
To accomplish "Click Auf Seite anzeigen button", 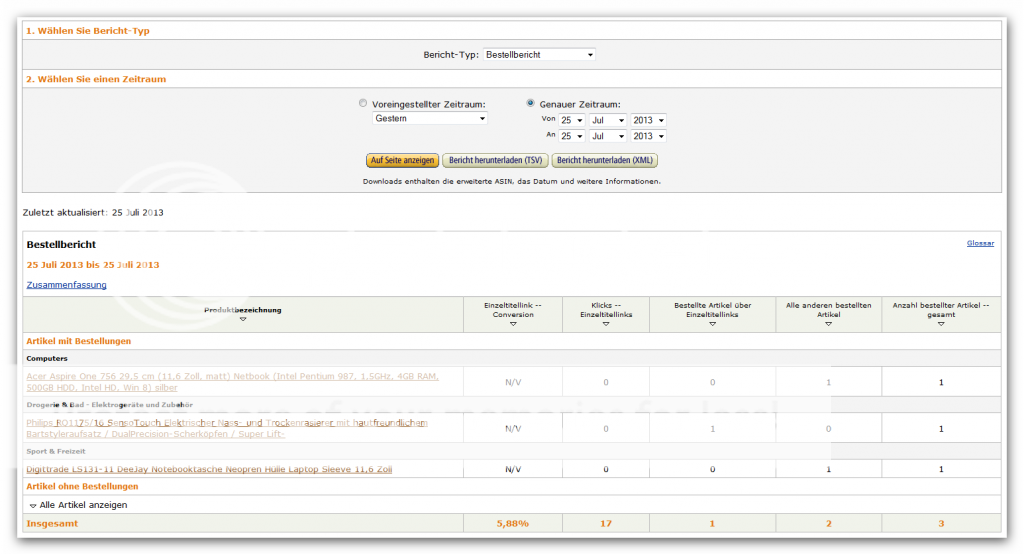I will click(402, 160).
